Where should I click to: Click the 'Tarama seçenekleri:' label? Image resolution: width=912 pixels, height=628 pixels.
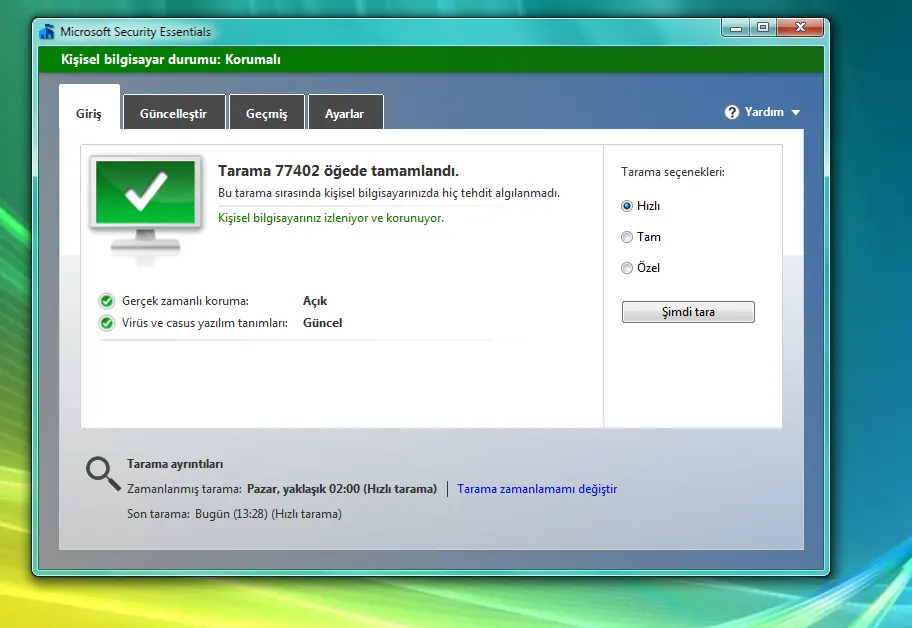(673, 172)
